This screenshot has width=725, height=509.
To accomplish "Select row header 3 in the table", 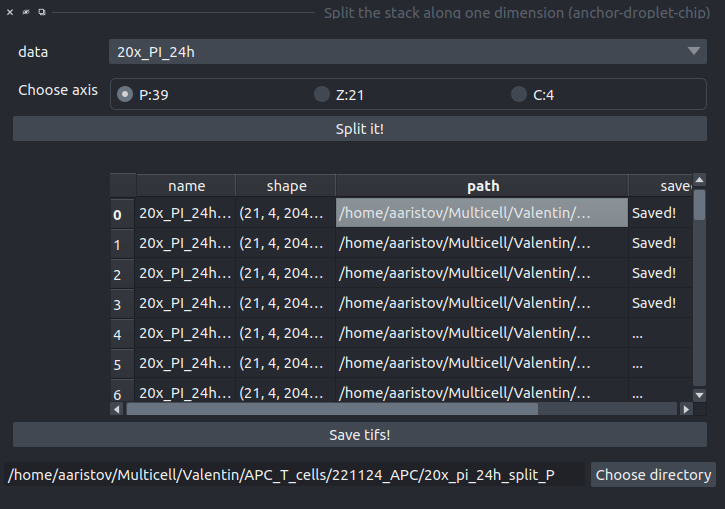I will tap(117, 304).
